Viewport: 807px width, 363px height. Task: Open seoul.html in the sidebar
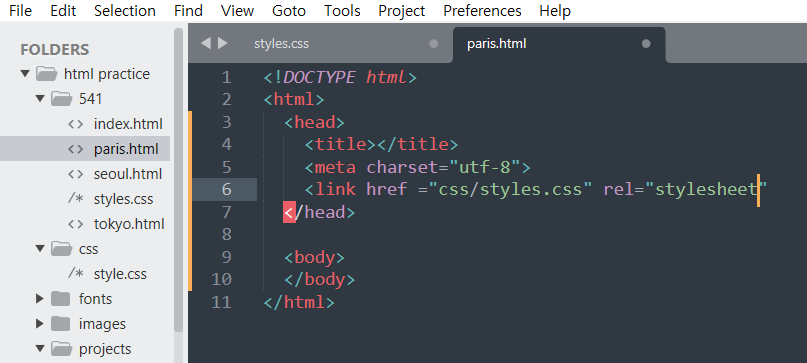coord(128,174)
